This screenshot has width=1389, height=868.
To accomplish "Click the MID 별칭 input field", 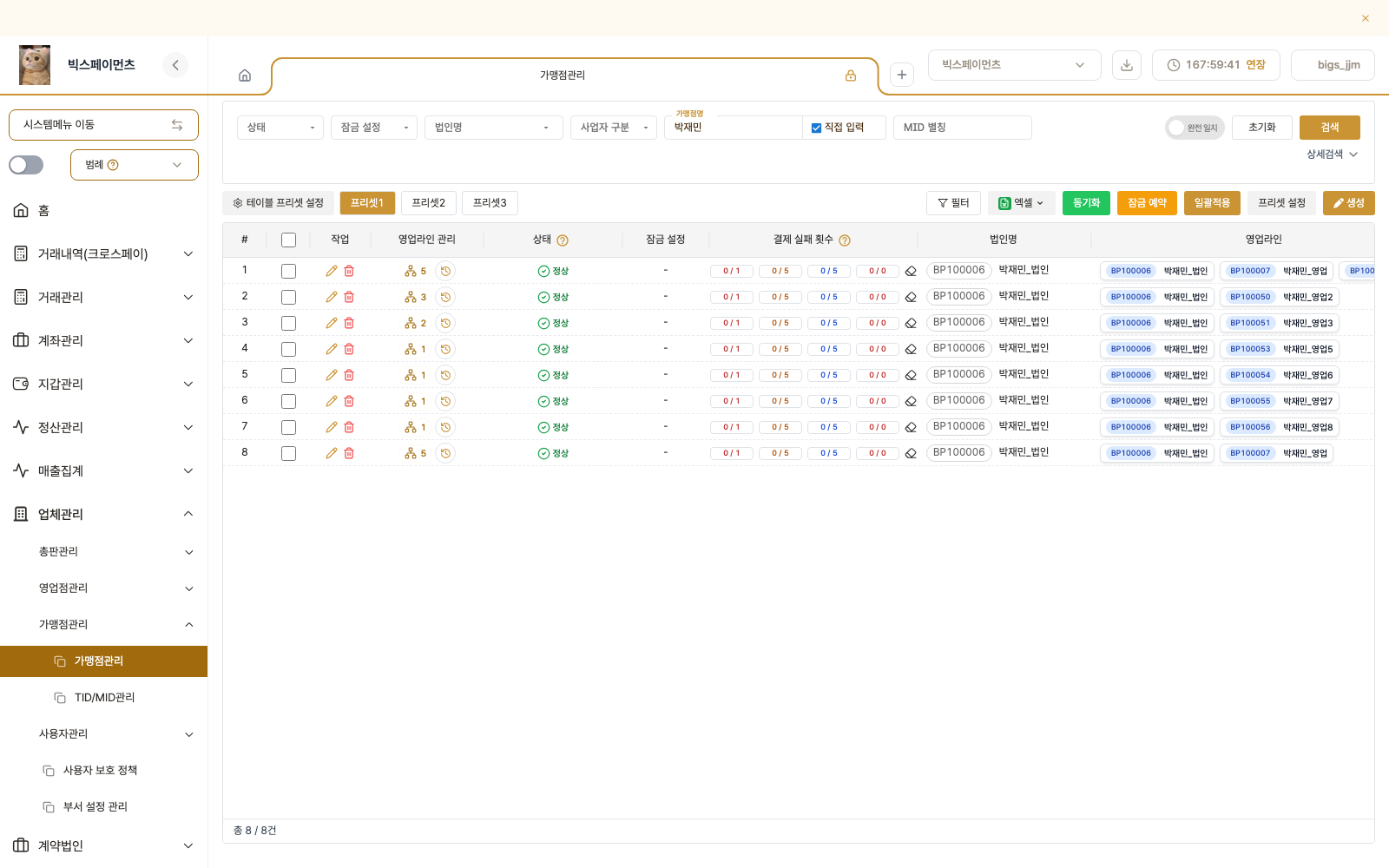I will pos(963,128).
